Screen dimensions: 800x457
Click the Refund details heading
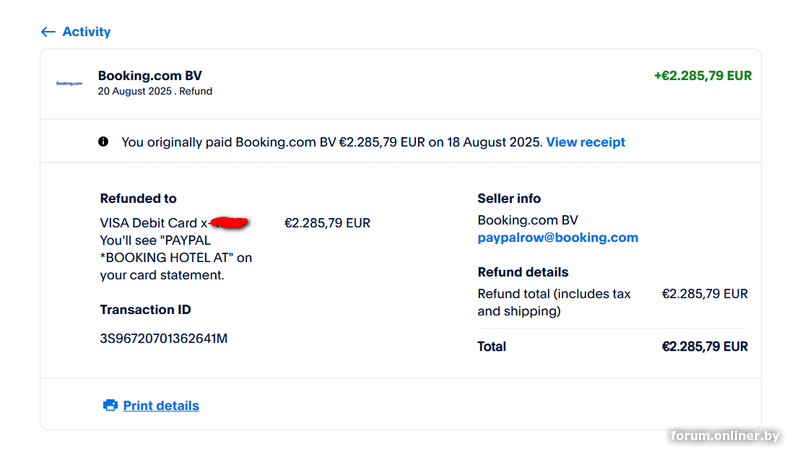click(523, 272)
